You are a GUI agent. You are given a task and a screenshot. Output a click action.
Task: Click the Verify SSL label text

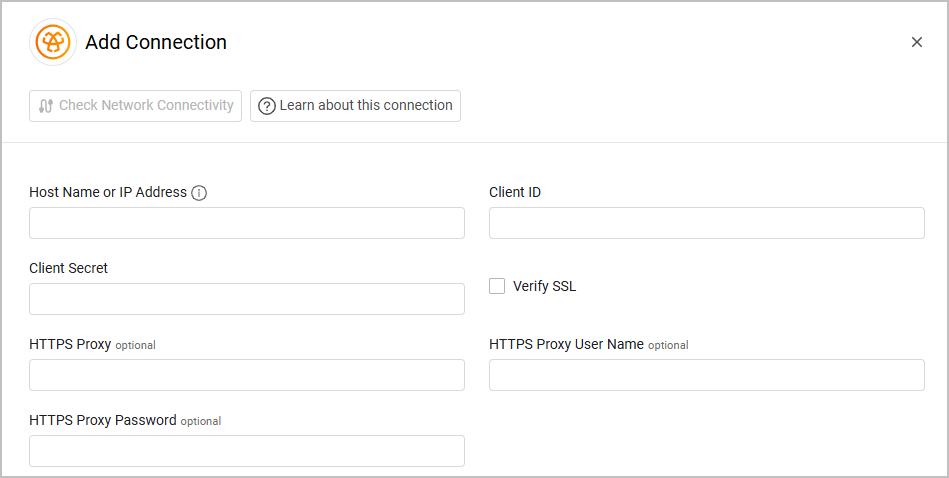point(544,286)
